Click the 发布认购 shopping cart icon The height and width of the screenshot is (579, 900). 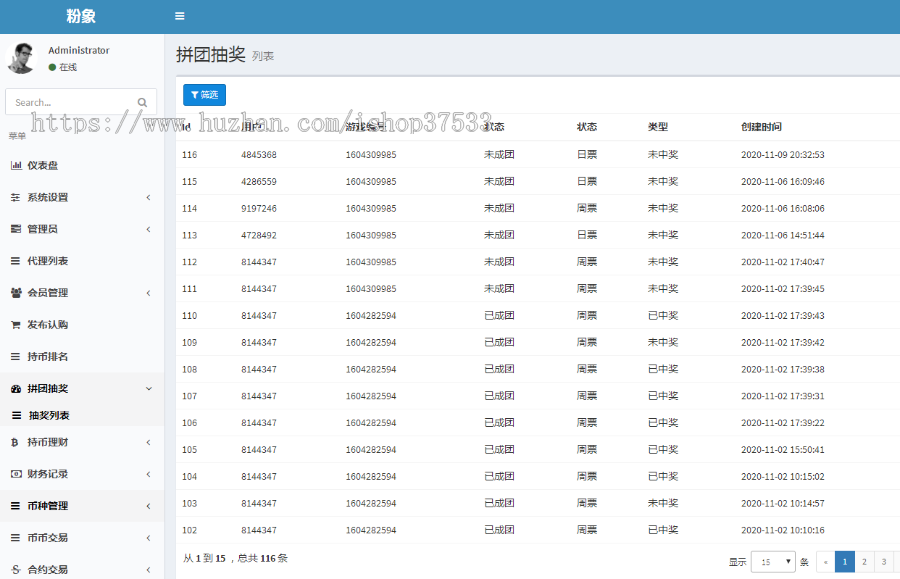15,325
